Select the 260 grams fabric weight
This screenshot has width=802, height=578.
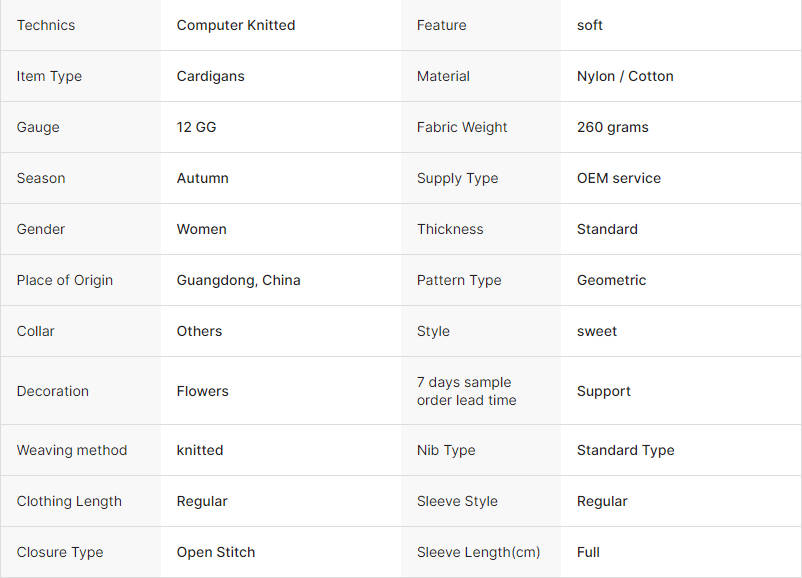pyautogui.click(x=613, y=127)
